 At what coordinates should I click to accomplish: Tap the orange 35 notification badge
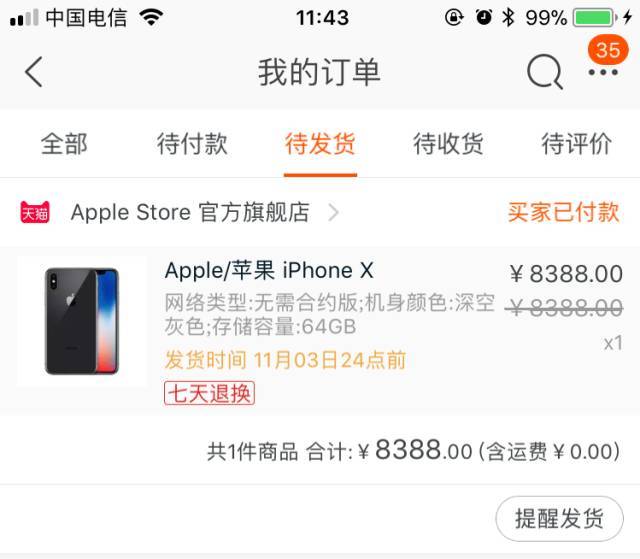point(608,50)
